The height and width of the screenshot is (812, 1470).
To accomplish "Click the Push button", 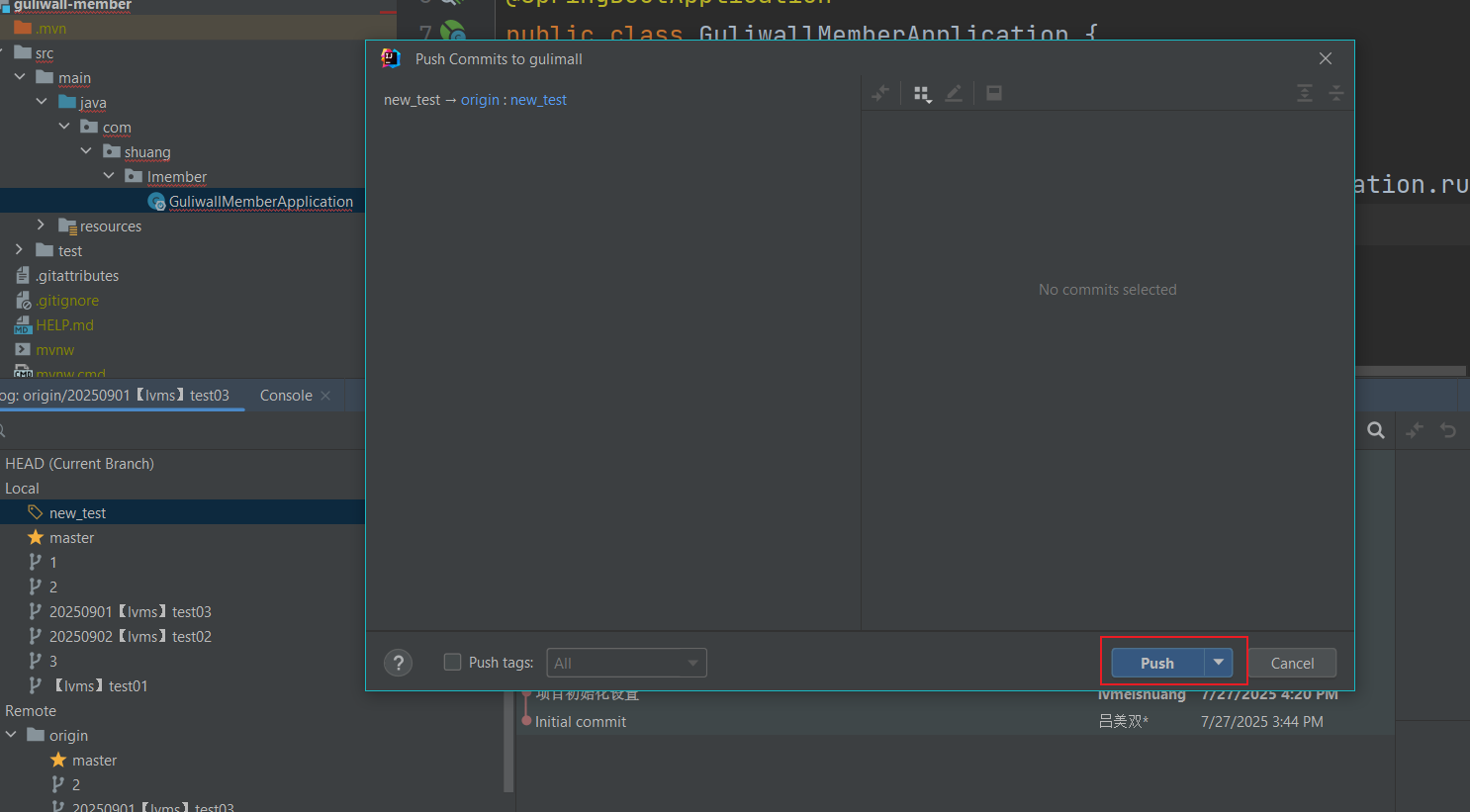I will 1157,663.
